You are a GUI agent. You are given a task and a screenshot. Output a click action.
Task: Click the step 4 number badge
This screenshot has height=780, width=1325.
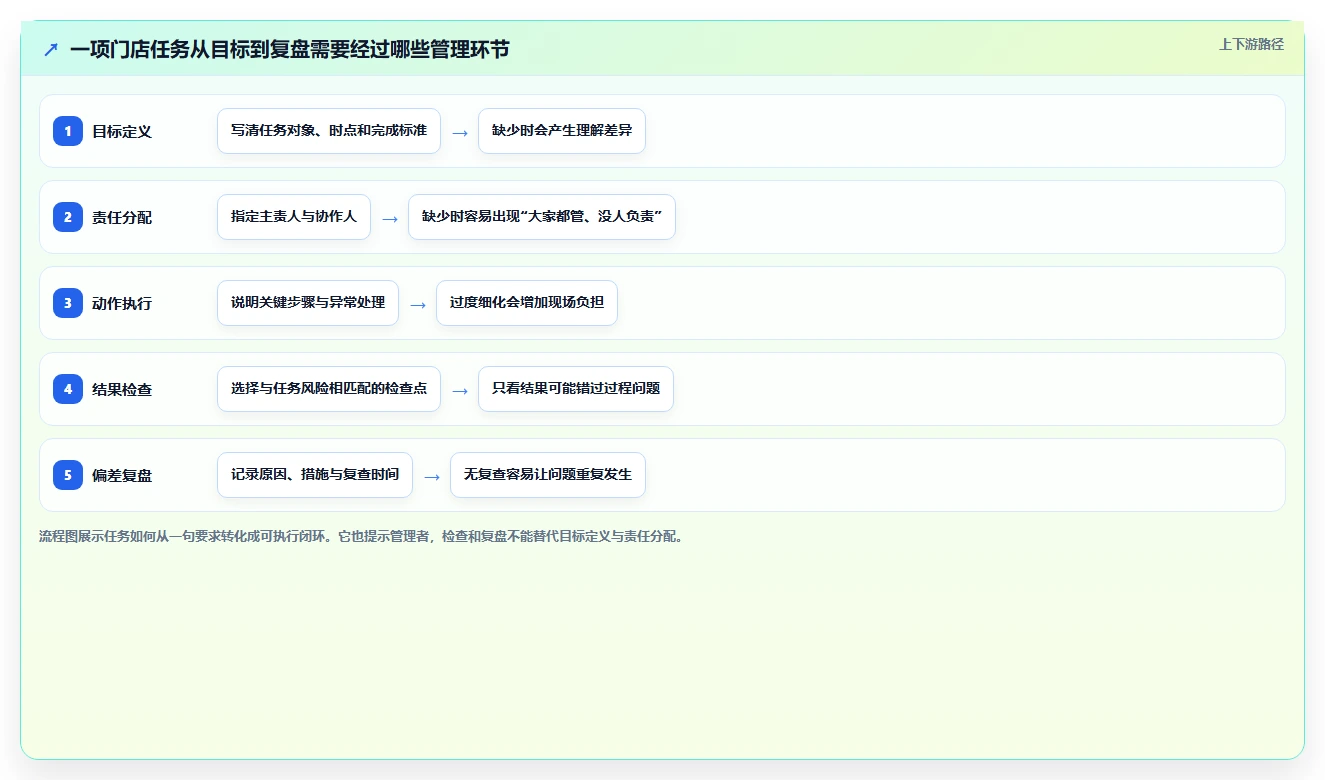coord(68,389)
